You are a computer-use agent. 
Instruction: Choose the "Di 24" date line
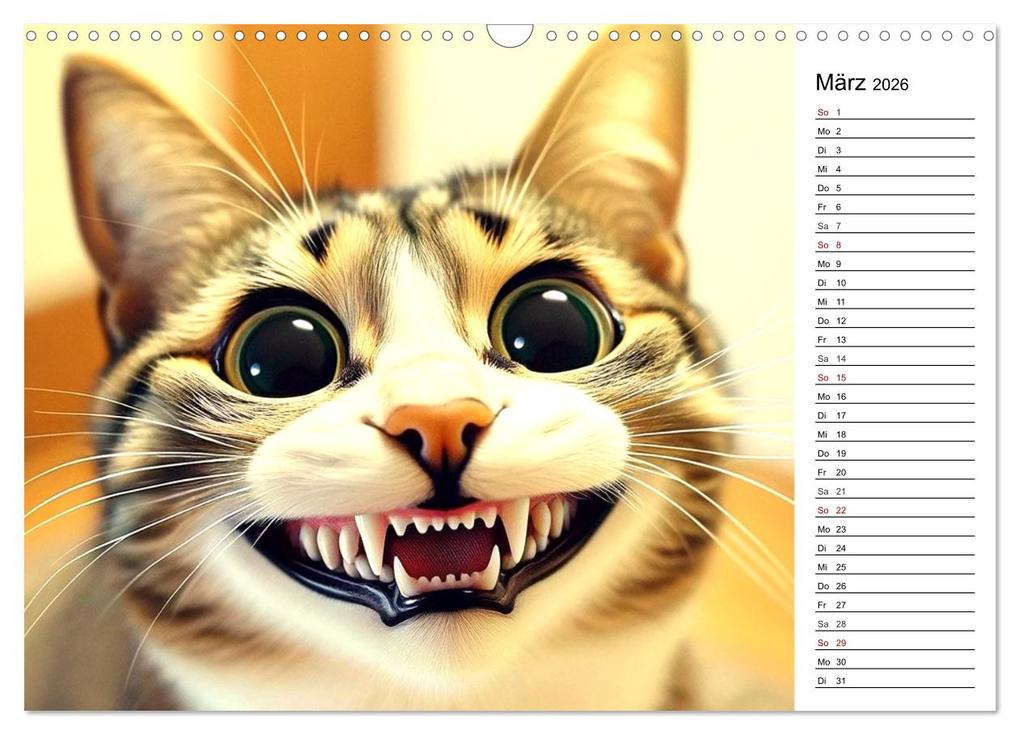pyautogui.click(x=894, y=548)
